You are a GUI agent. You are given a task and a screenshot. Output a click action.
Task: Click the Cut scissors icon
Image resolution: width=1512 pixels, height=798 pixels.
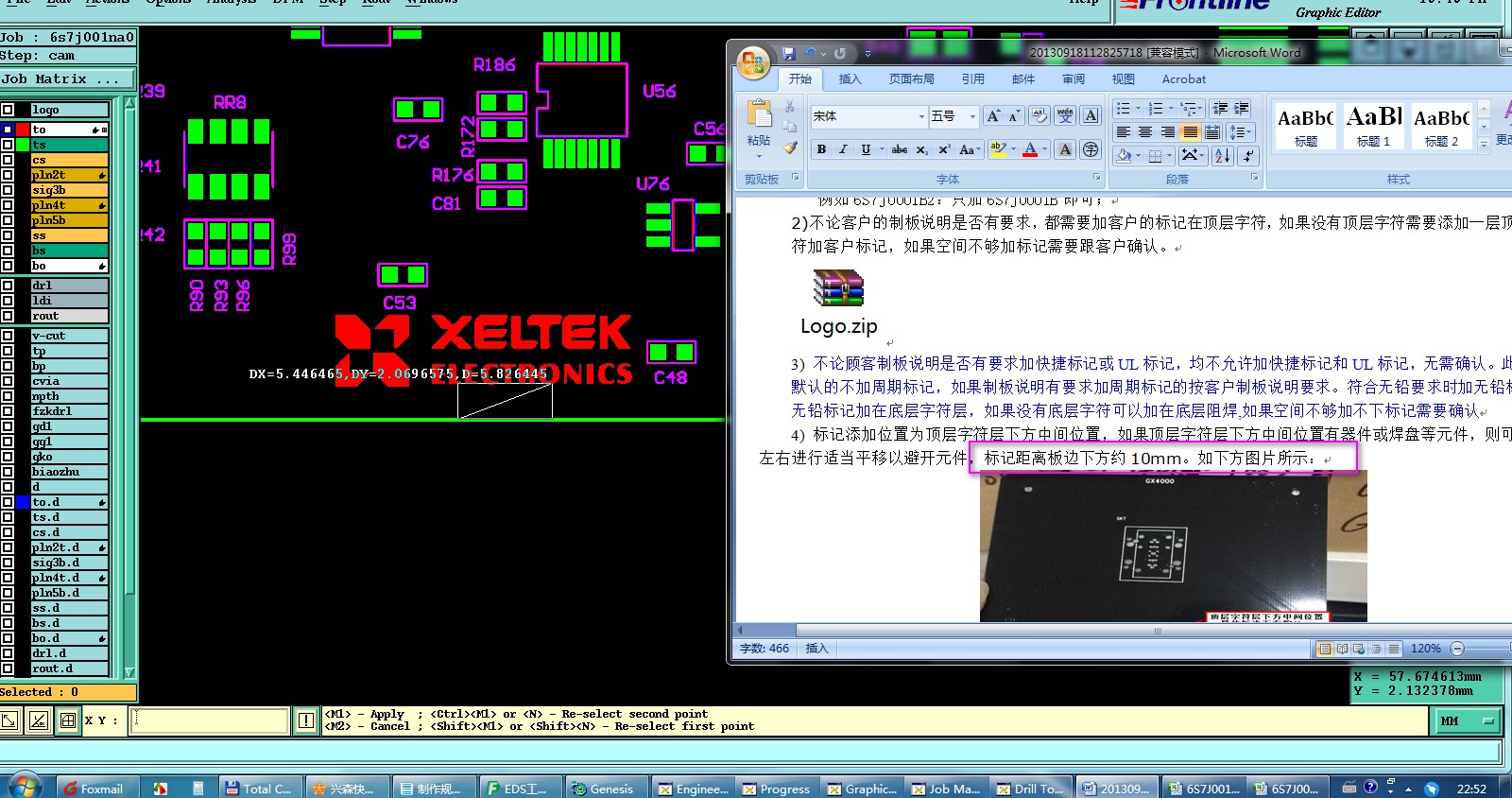(790, 107)
